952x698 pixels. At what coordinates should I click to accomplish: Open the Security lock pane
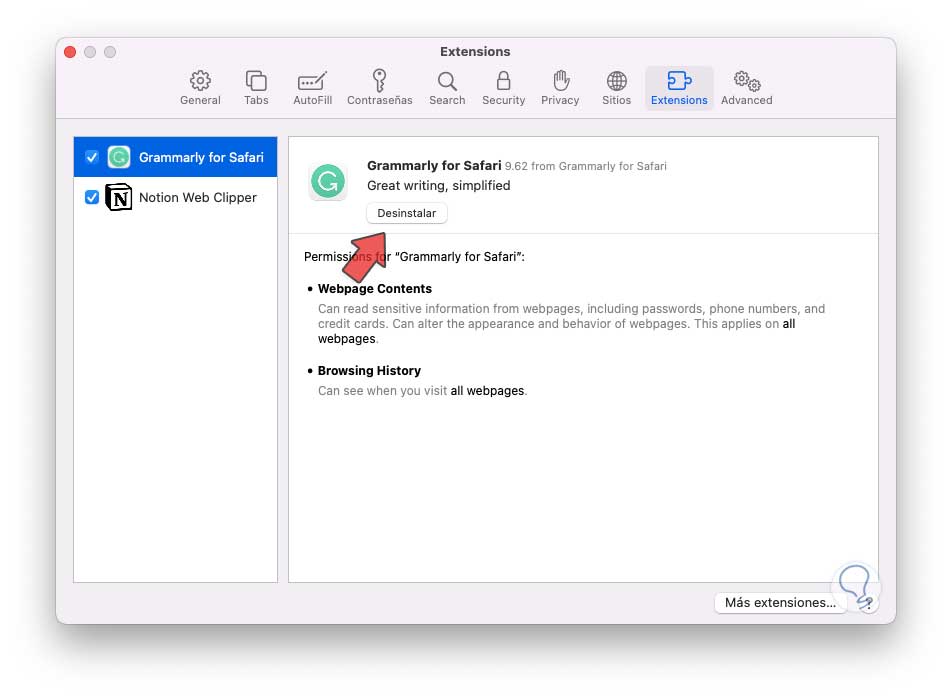coord(503,88)
